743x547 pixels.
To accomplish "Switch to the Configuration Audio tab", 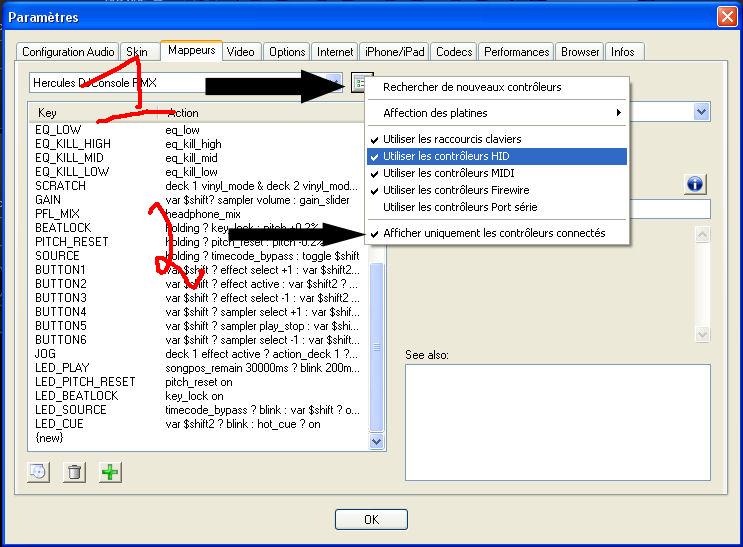I will coord(68,52).
